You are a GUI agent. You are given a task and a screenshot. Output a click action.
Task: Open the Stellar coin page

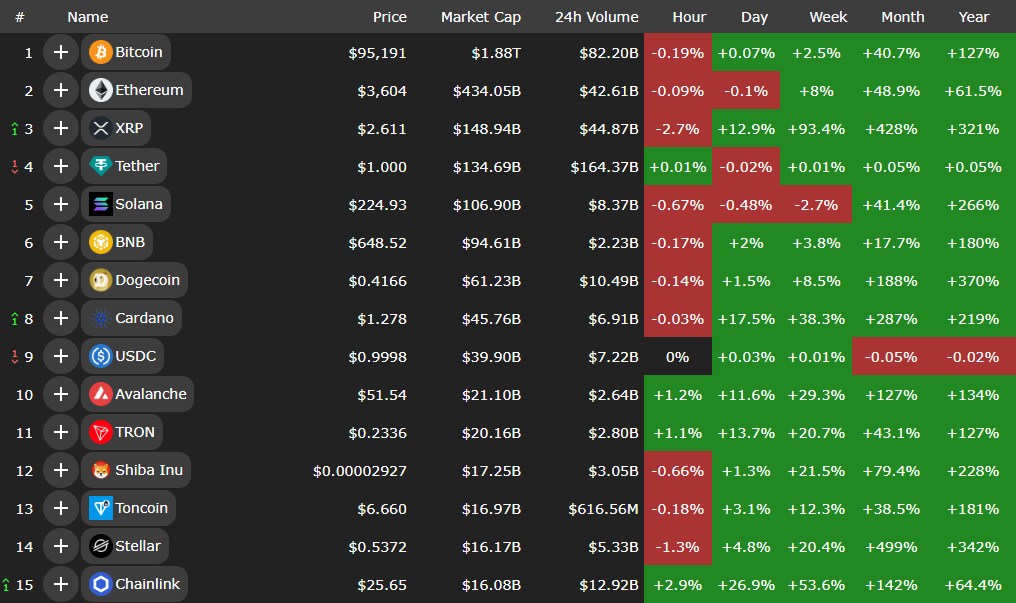[137, 546]
